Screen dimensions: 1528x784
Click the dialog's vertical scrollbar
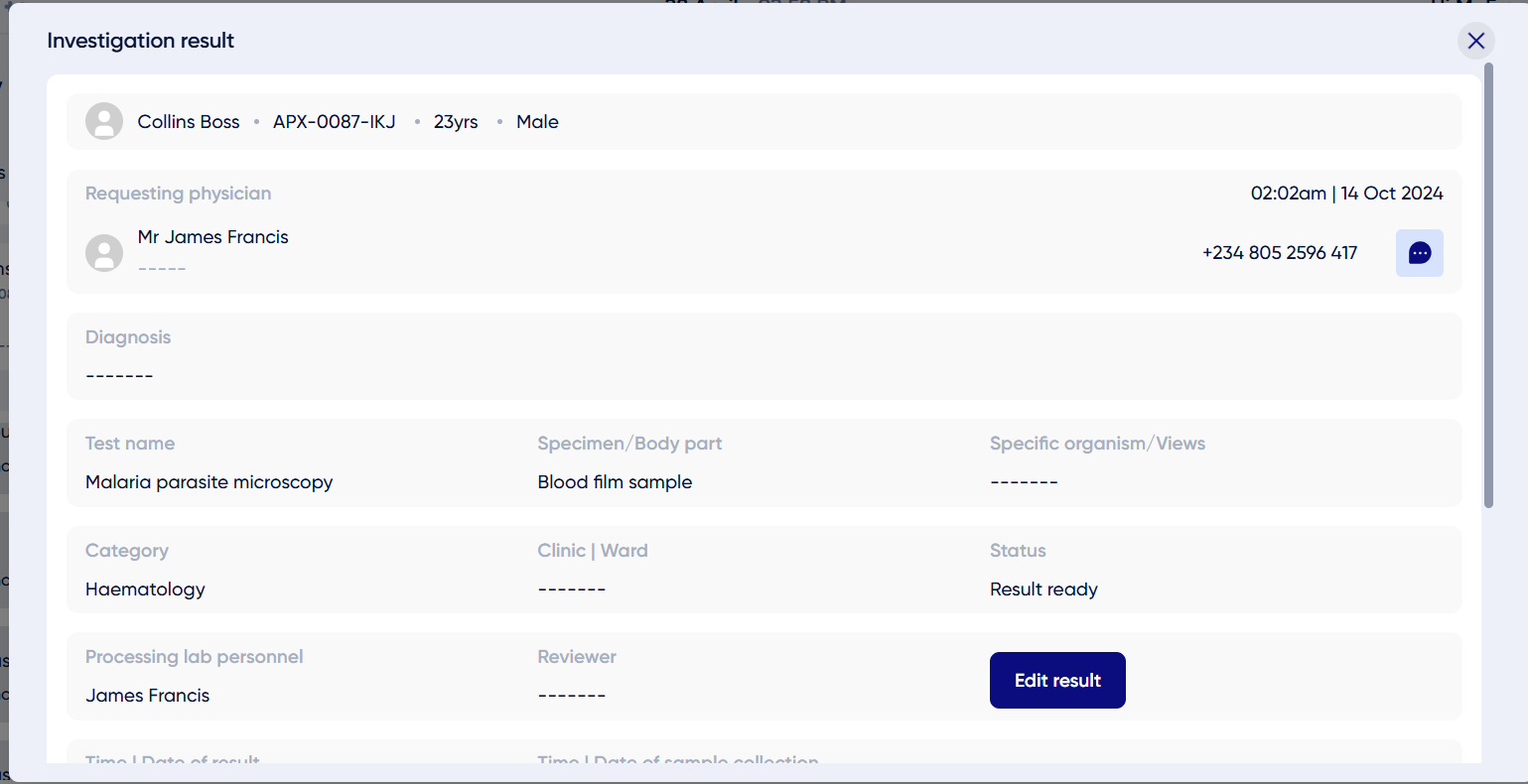(x=1488, y=285)
